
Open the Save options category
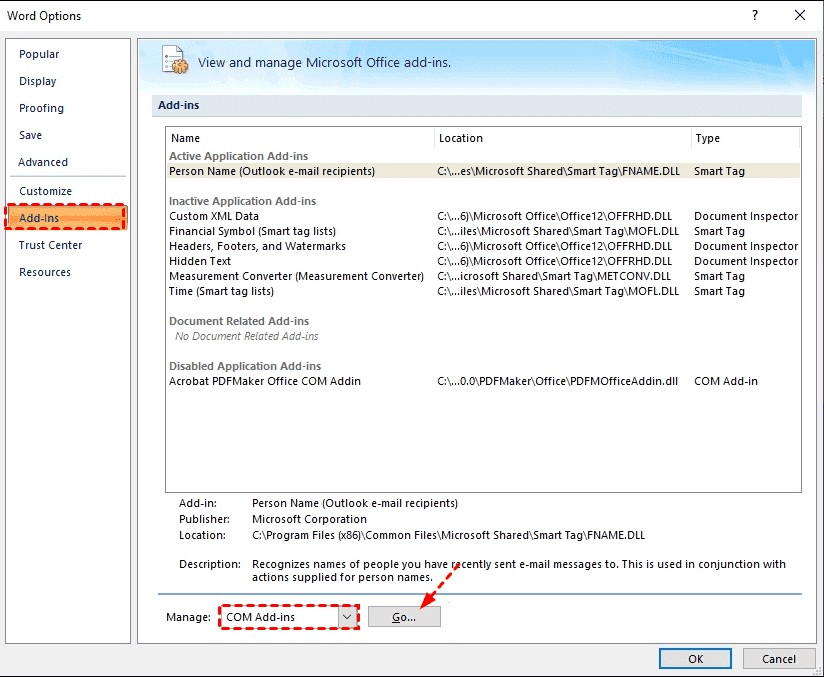pos(30,135)
